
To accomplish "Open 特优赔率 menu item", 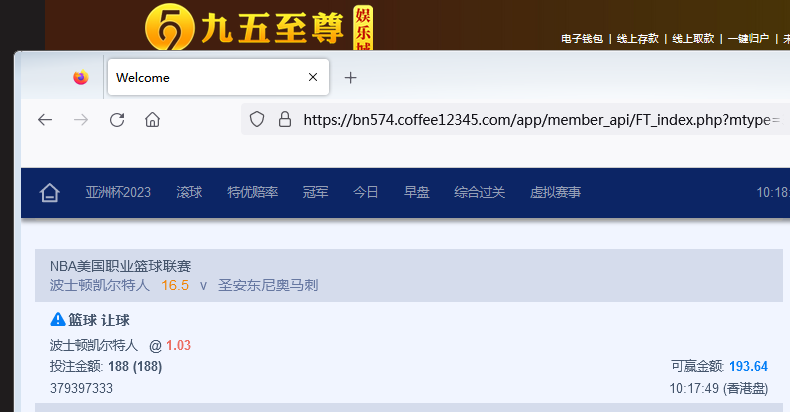I will coord(252,192).
